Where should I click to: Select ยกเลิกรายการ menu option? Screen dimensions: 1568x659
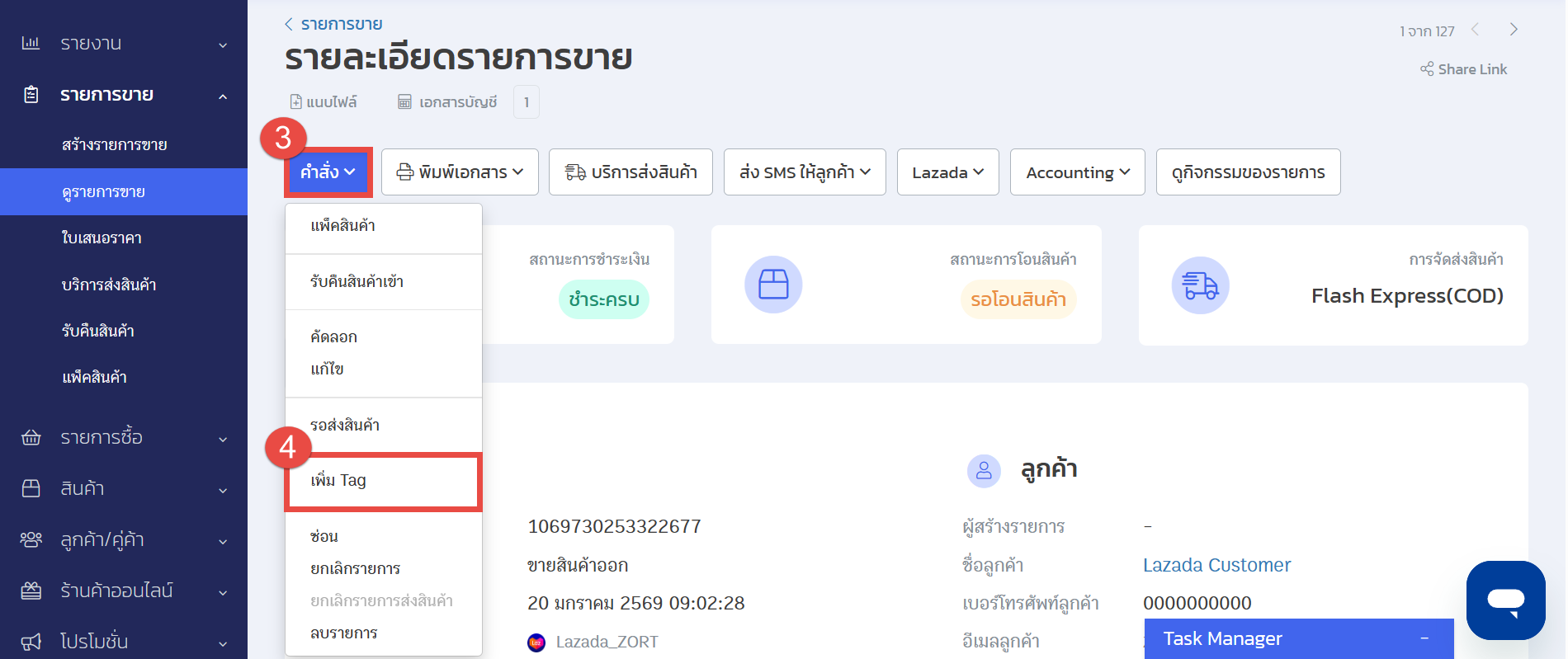355,568
